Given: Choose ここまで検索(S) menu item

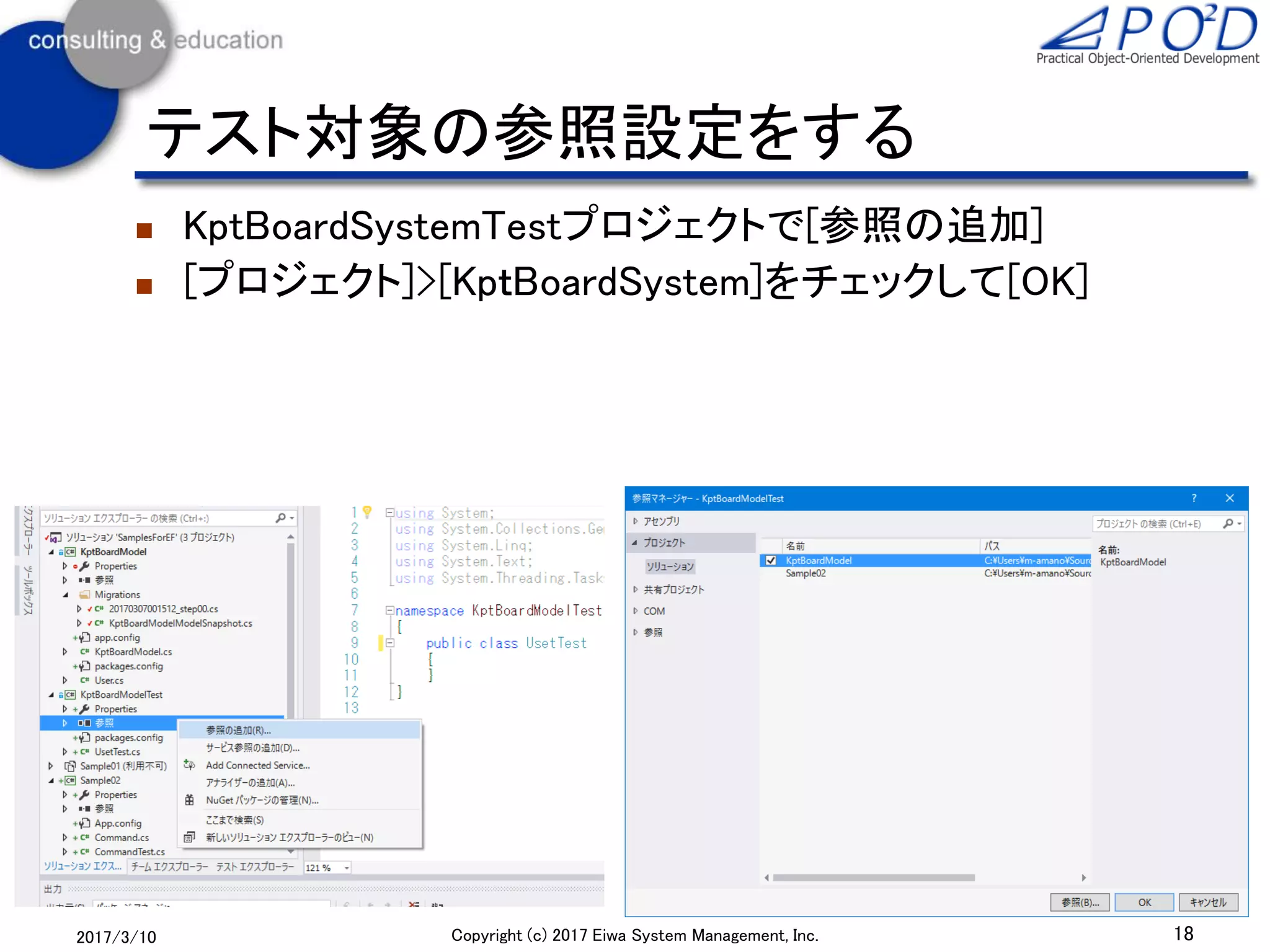Looking at the screenshot, I should (x=300, y=820).
